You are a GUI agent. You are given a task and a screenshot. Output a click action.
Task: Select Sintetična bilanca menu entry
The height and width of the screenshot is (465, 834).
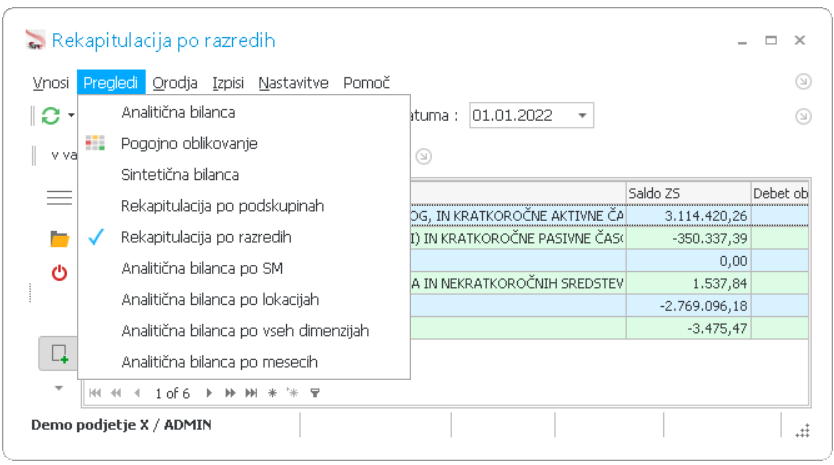[x=244, y=175]
